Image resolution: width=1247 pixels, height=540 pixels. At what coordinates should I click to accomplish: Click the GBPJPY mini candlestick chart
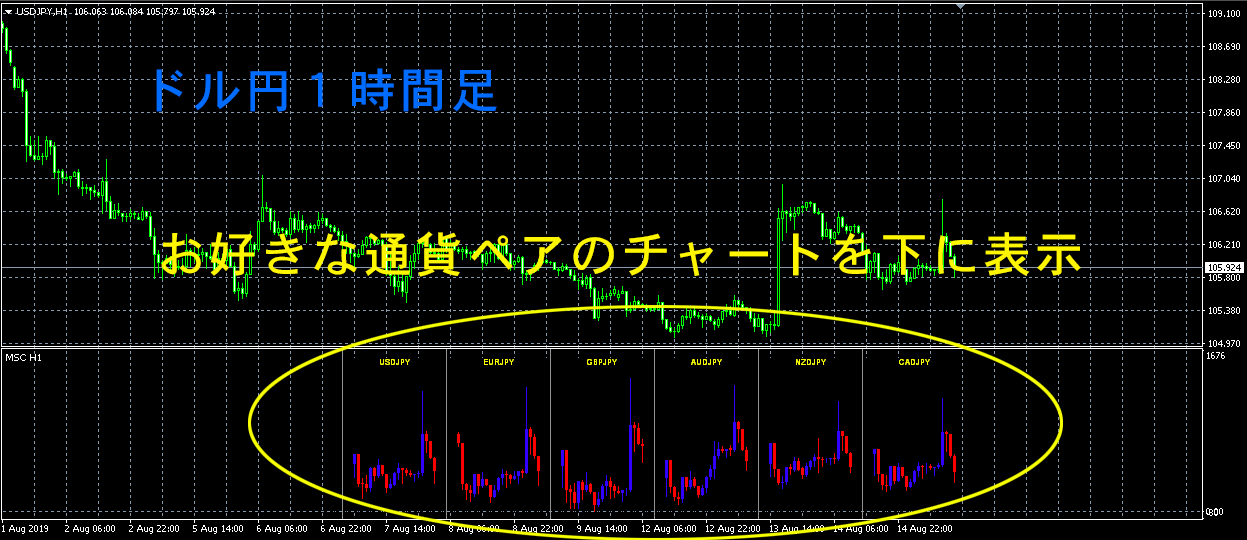click(x=602, y=446)
